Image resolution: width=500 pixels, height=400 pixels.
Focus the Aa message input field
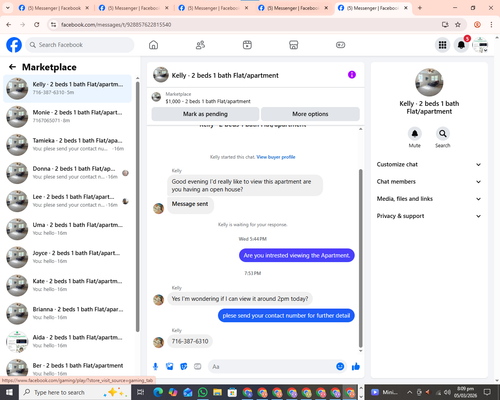click(x=272, y=367)
